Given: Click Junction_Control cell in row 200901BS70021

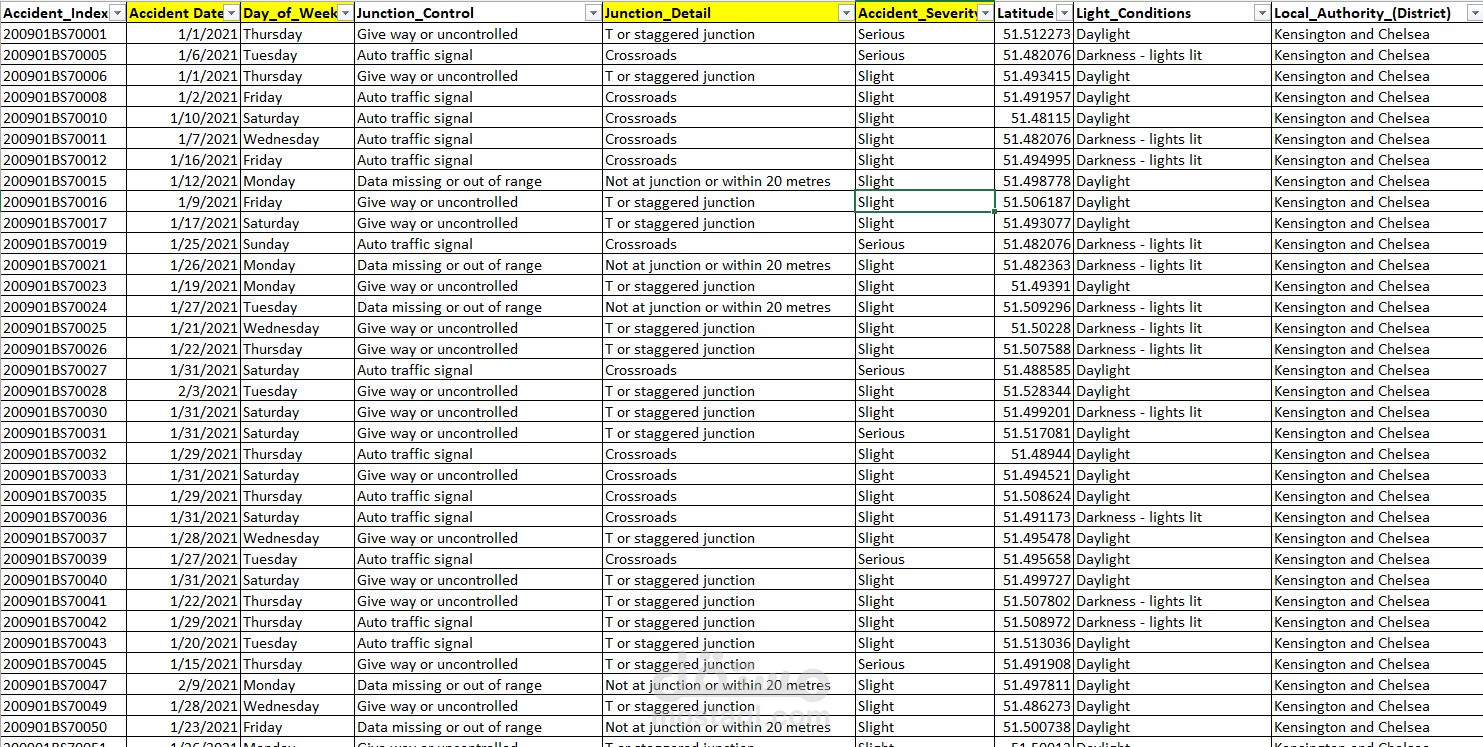Looking at the screenshot, I should 479,265.
